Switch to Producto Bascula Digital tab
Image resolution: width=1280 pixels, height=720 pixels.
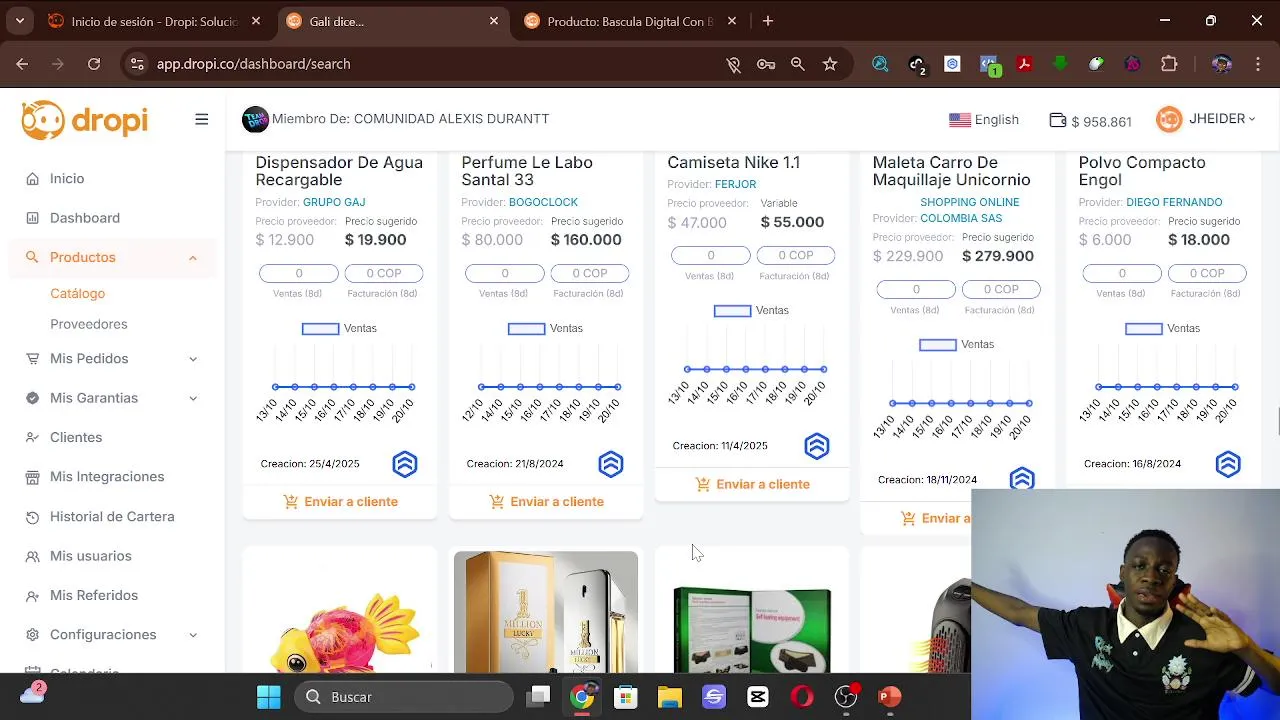[630, 21]
